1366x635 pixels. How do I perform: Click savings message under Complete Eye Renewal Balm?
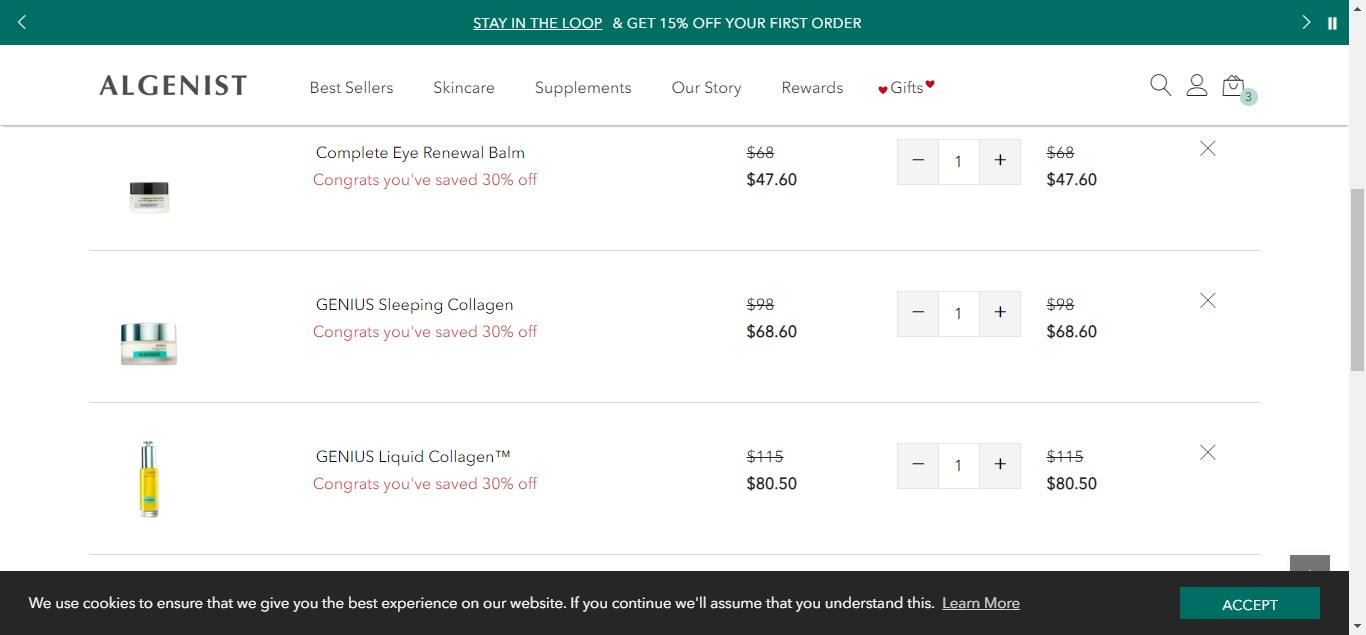425,180
